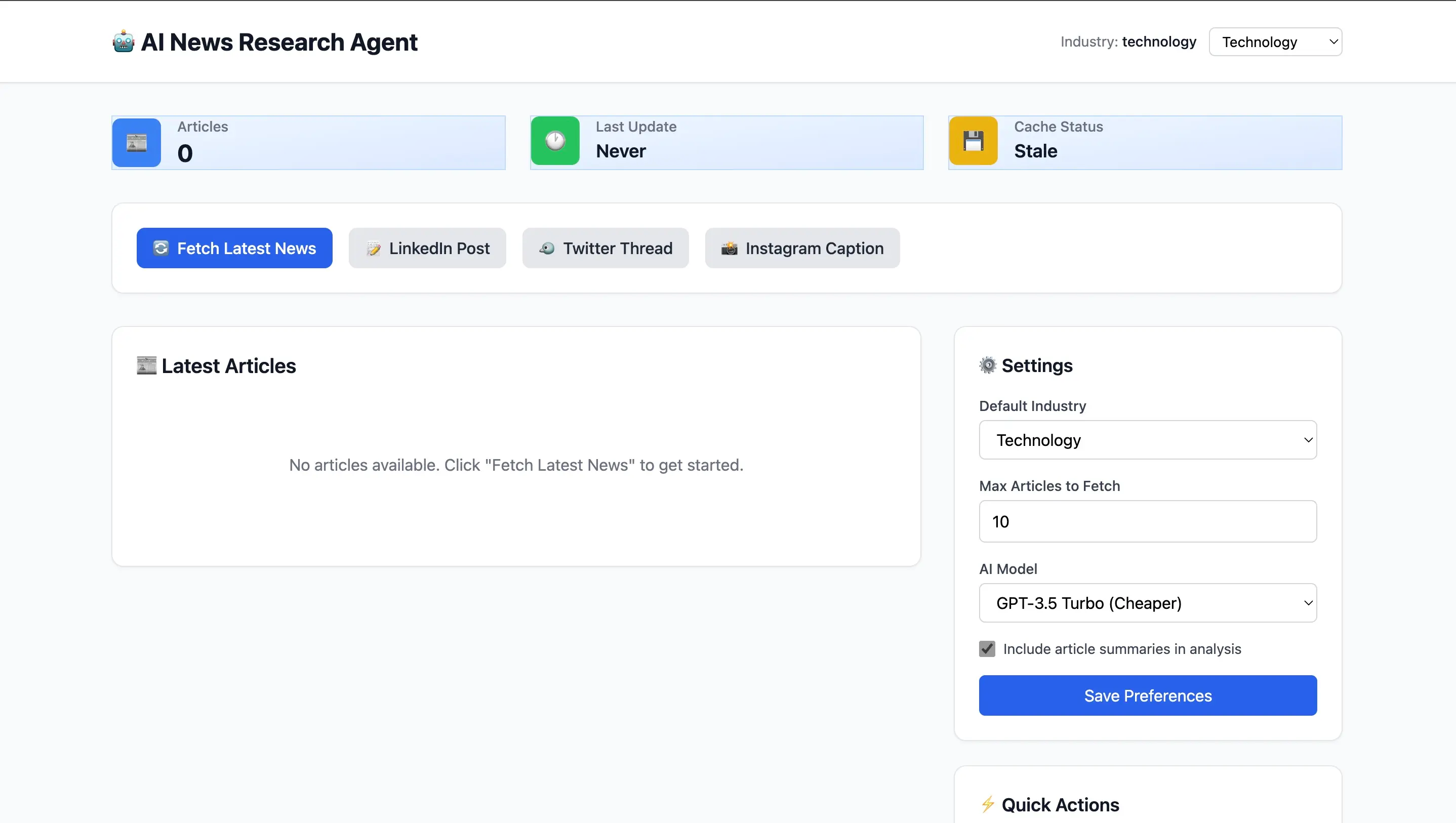
Task: Generate a LinkedIn Post
Action: coord(427,248)
